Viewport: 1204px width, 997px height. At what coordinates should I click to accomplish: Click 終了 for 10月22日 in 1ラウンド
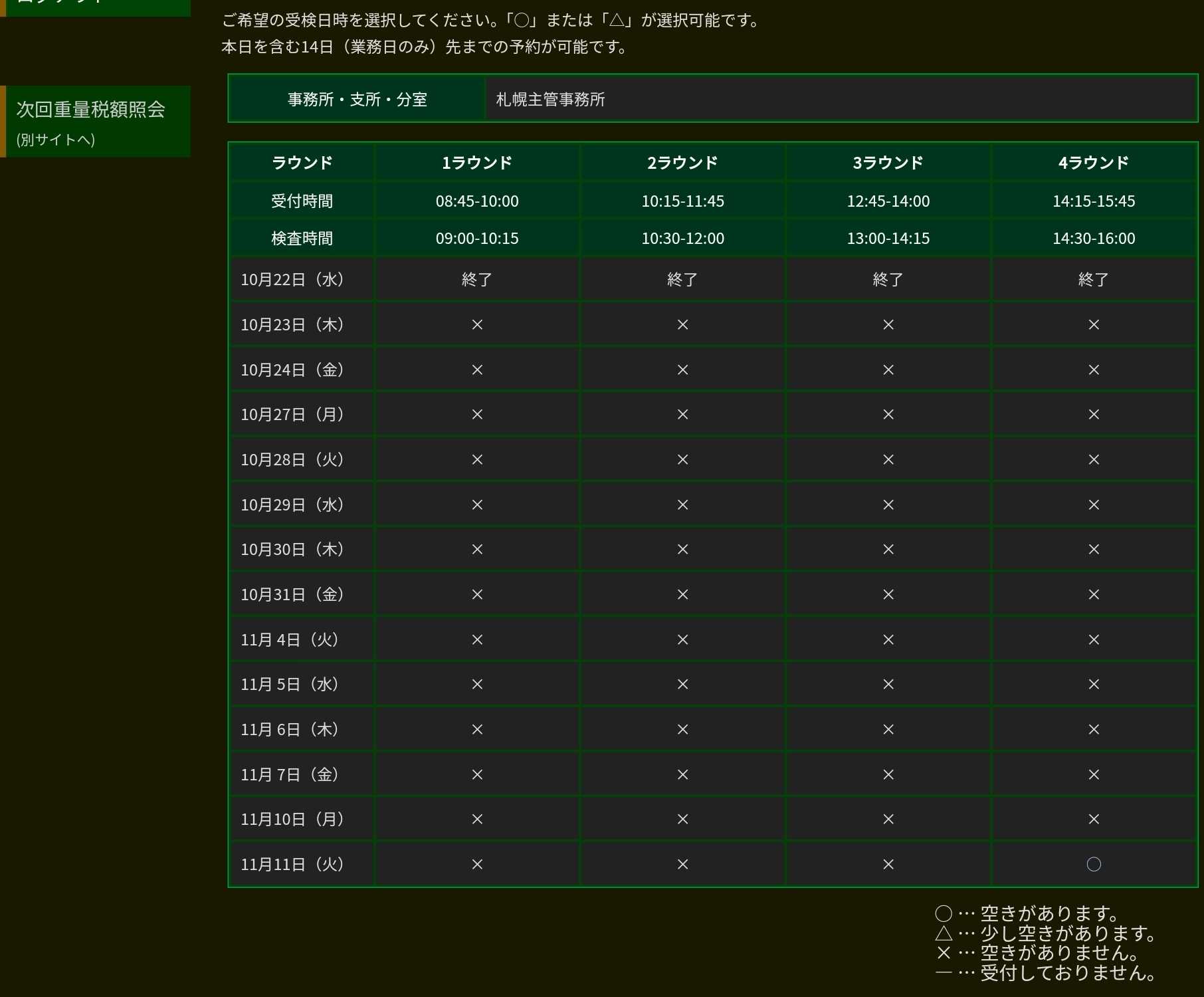pyautogui.click(x=477, y=279)
